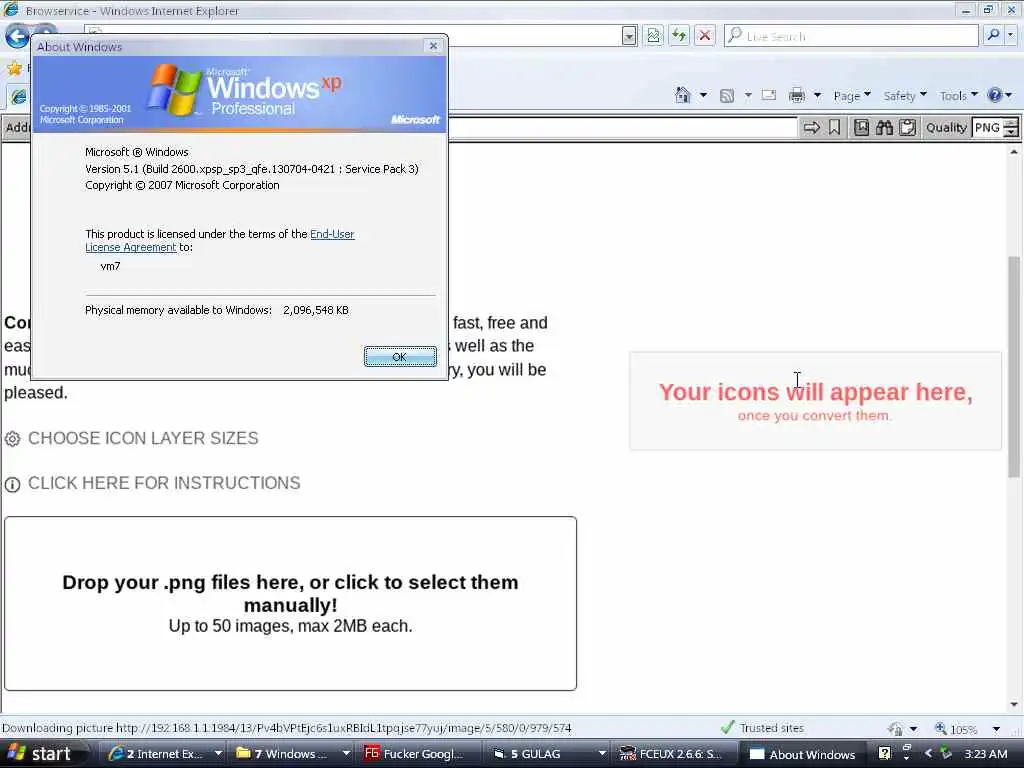
Task: Open the address bar history dropdown
Action: (629, 36)
